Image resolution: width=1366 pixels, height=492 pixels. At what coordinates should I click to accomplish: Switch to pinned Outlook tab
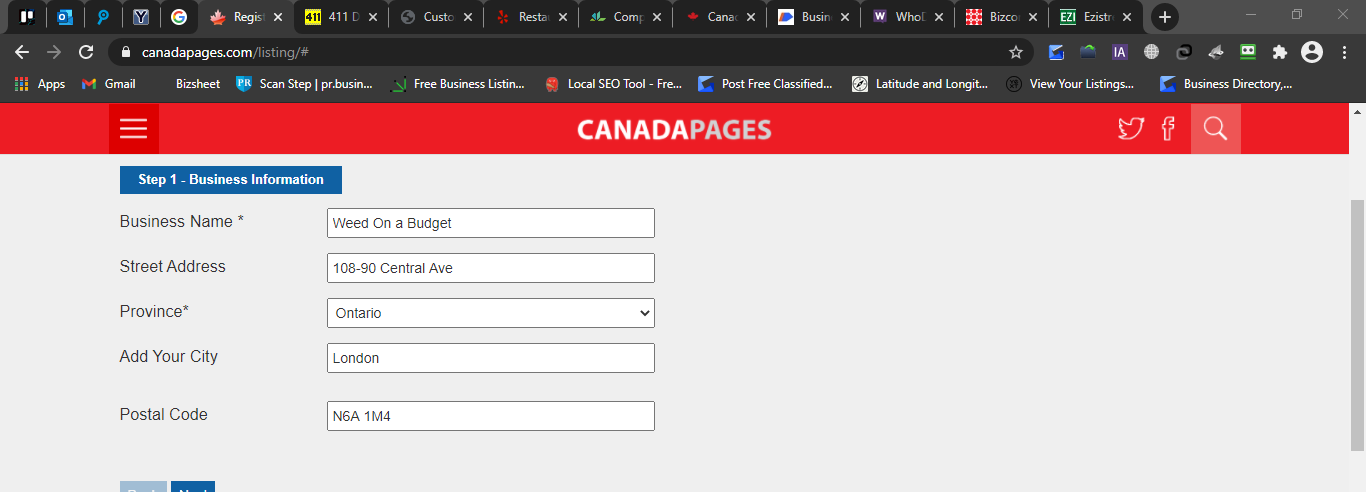pyautogui.click(x=65, y=17)
